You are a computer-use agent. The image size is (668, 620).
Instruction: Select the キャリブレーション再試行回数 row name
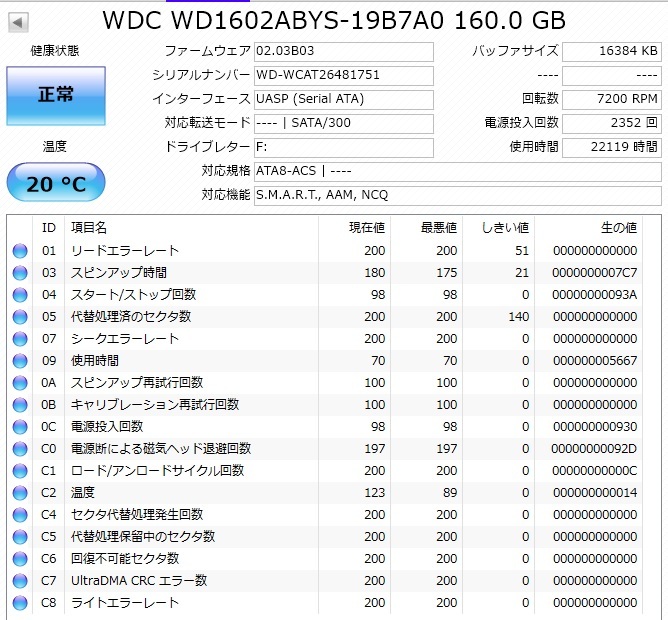[155, 405]
